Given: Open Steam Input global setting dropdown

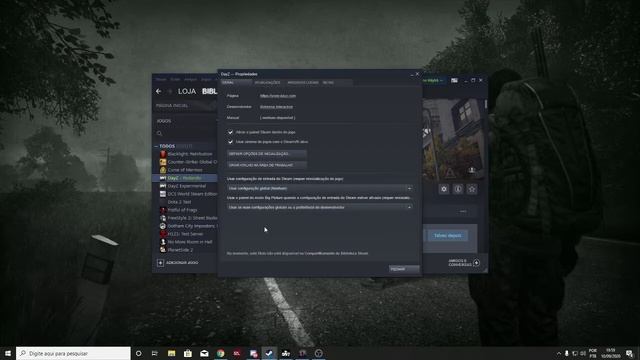Looking at the screenshot, I should [x=320, y=189].
